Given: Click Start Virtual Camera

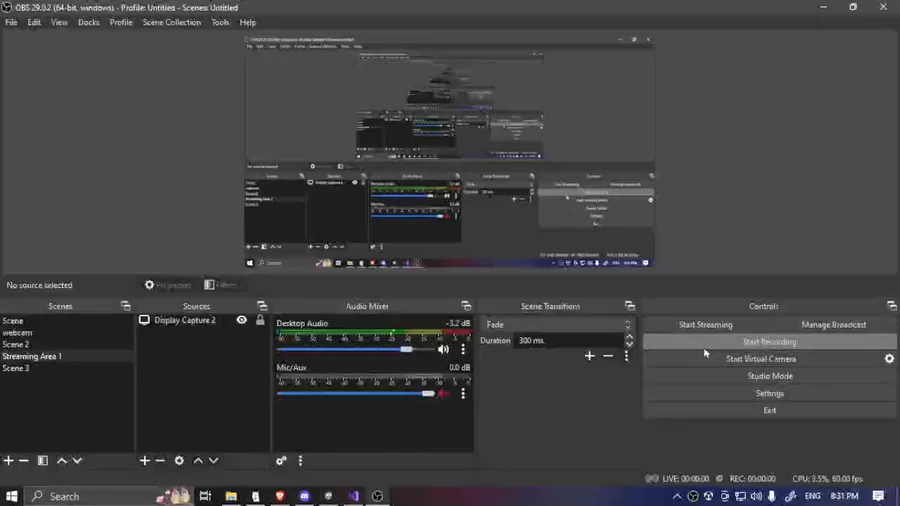Looking at the screenshot, I should tap(761, 359).
